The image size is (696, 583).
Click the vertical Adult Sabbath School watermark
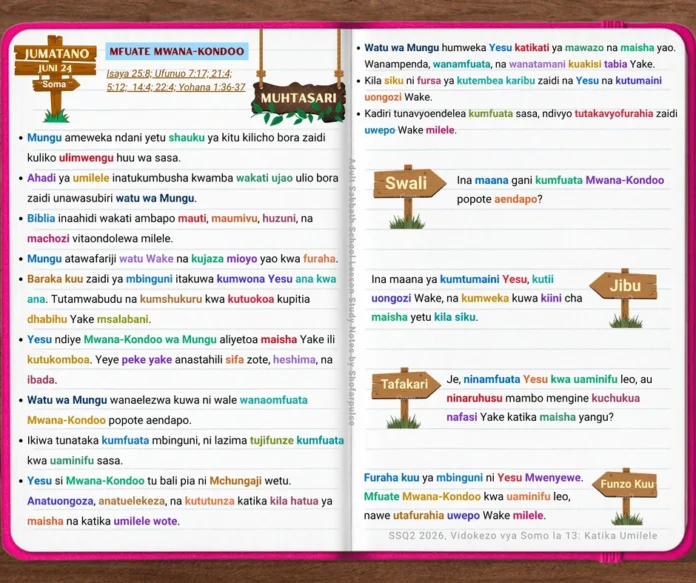352,292
